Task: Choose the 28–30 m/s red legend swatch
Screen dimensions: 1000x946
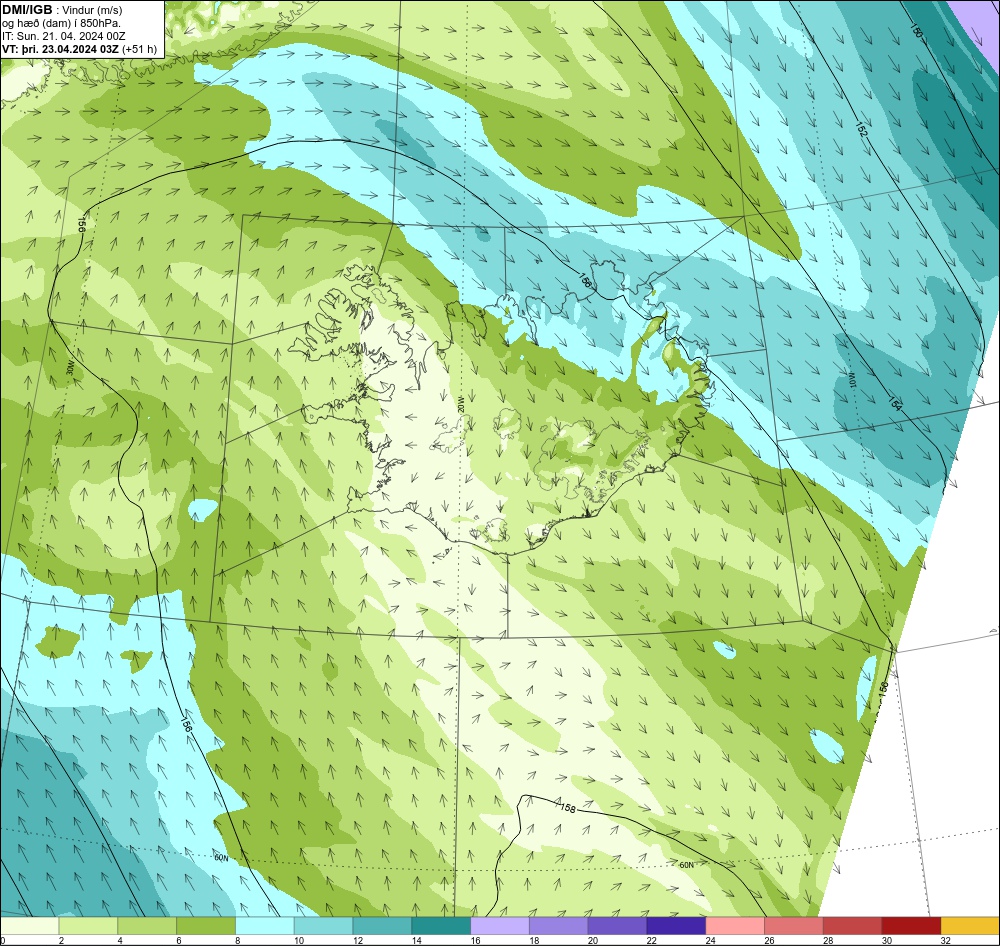Action: point(853,926)
